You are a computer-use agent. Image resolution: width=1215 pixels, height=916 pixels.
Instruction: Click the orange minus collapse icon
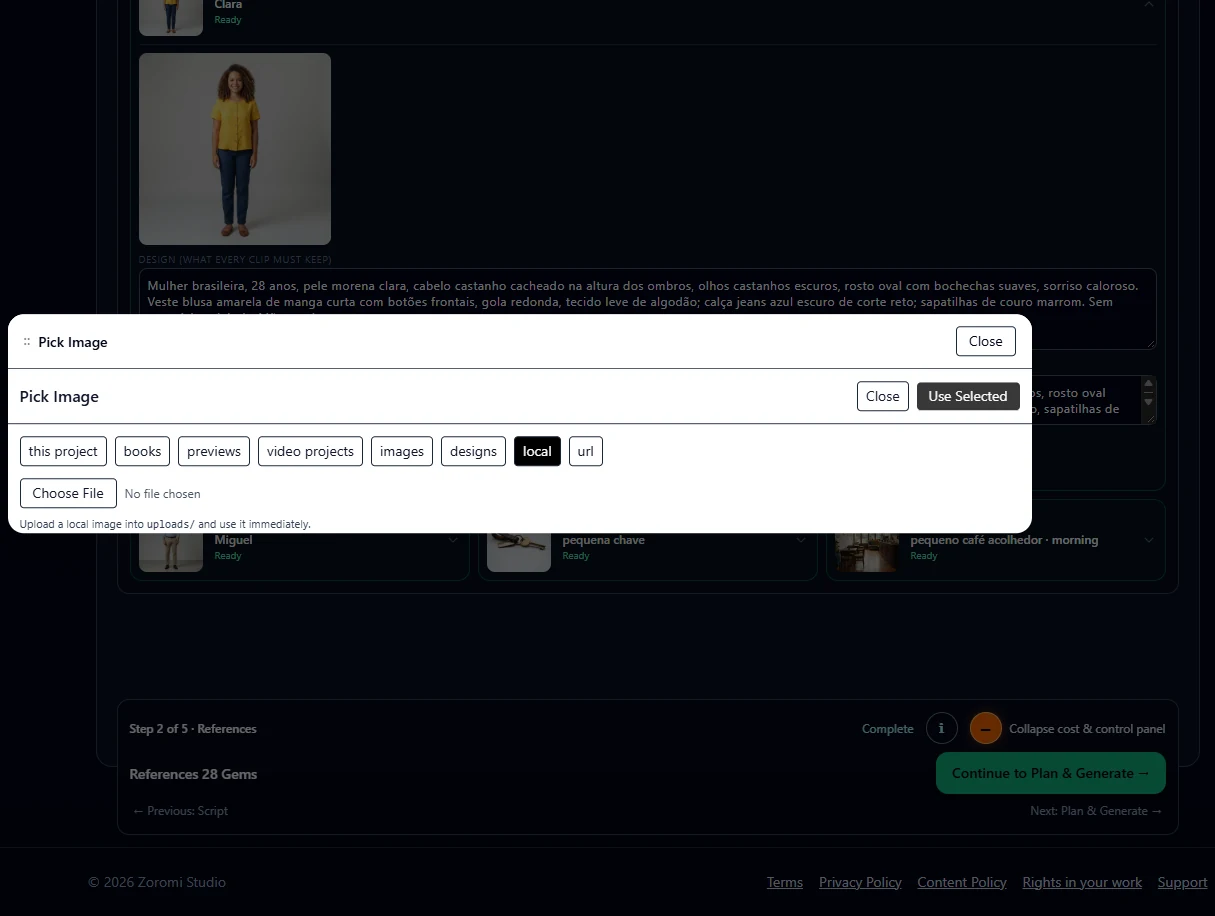(x=985, y=728)
